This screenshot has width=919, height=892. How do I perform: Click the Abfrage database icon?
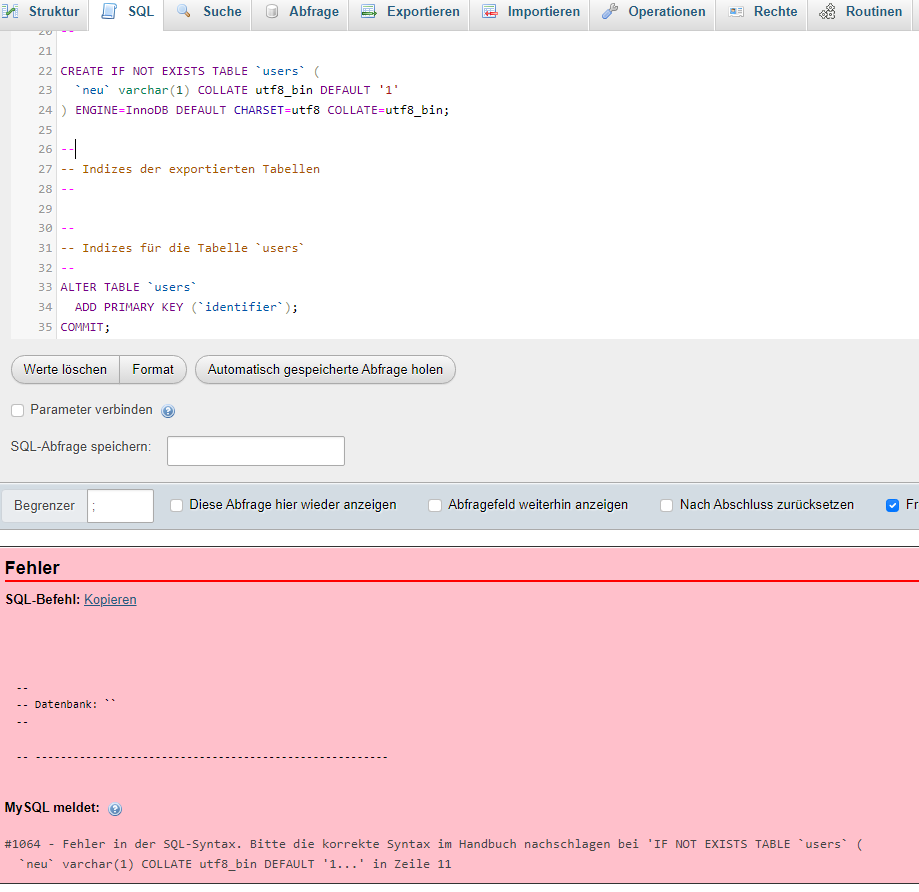[x=272, y=12]
